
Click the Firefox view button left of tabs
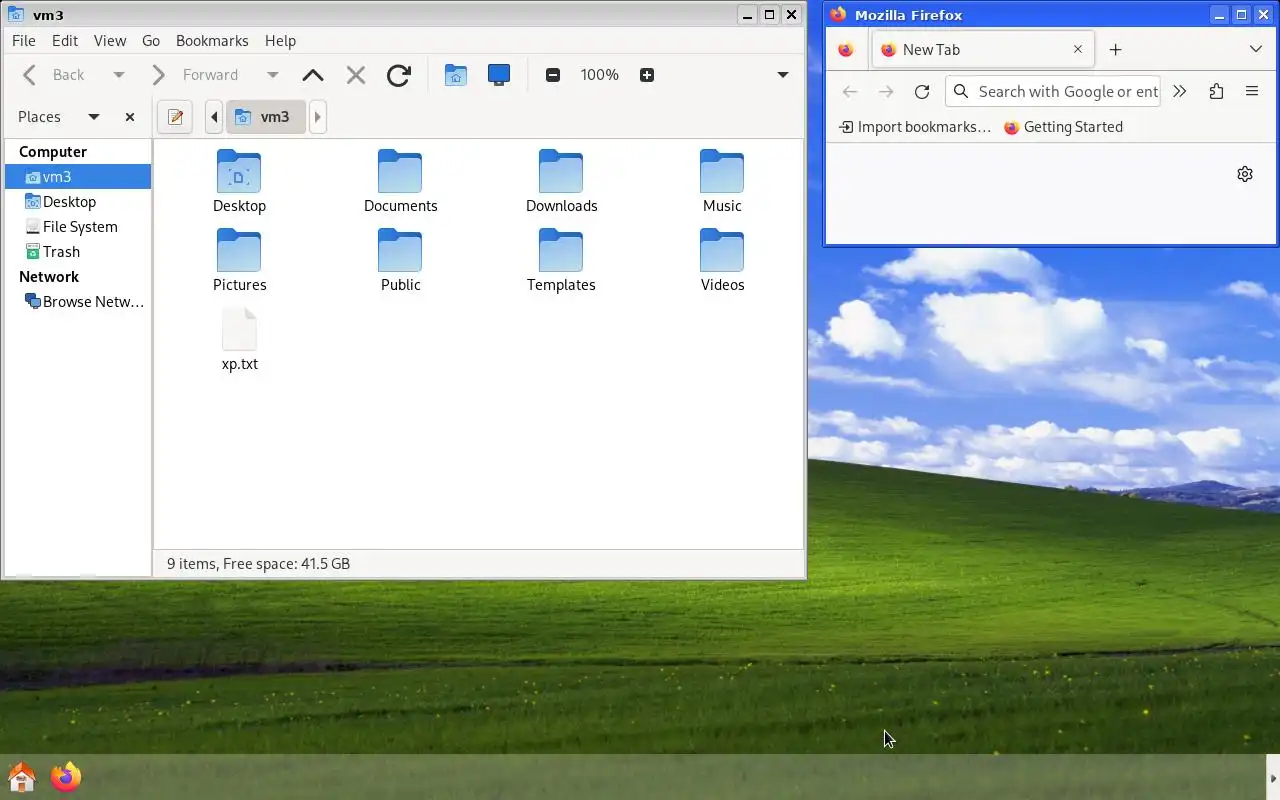846,50
